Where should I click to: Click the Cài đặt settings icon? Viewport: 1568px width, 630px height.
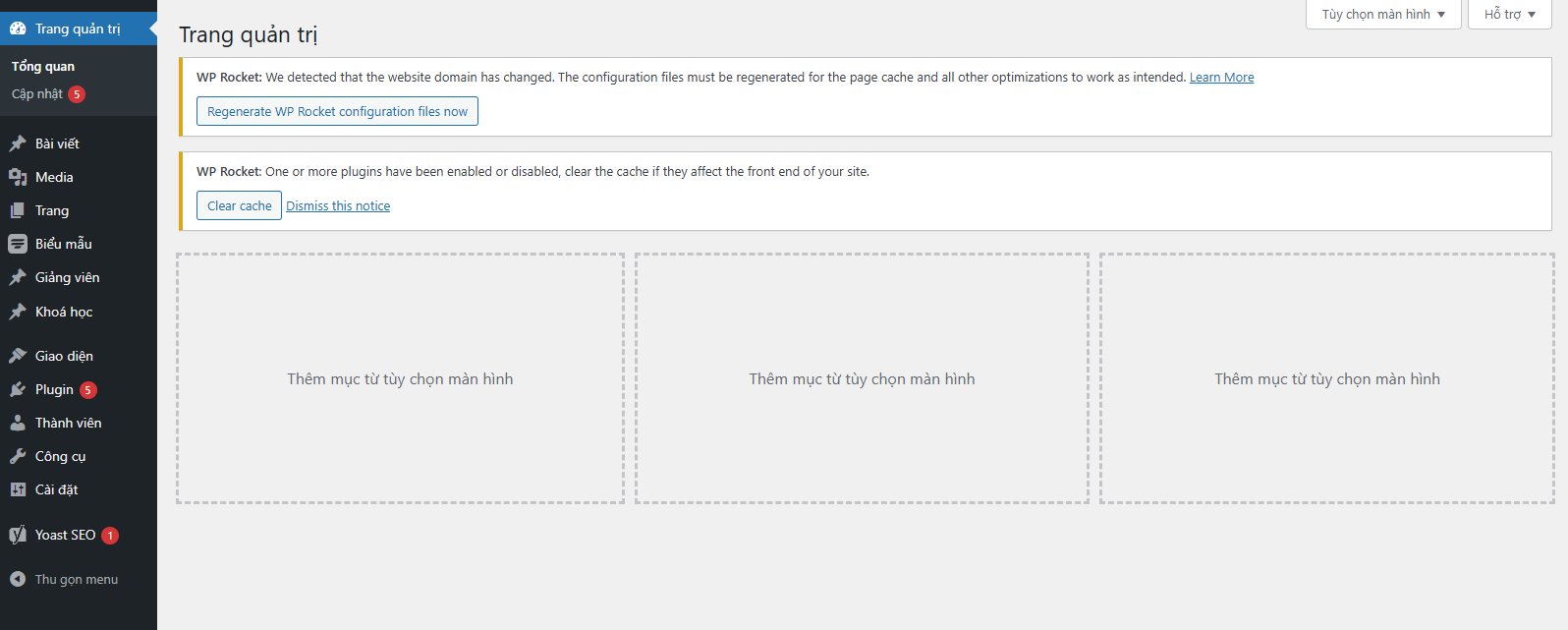click(x=18, y=489)
